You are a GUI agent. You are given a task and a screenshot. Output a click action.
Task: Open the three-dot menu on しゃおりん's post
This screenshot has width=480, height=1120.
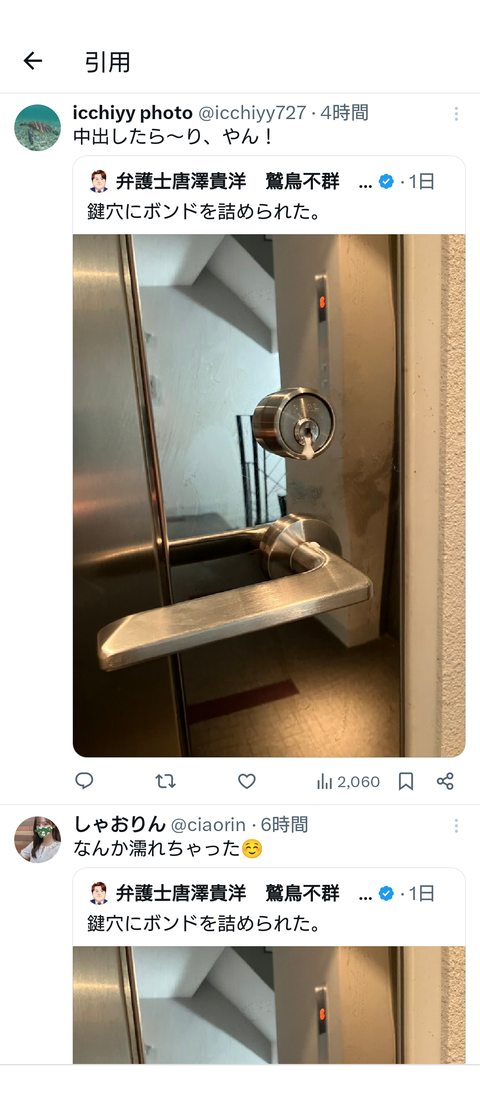[456, 826]
